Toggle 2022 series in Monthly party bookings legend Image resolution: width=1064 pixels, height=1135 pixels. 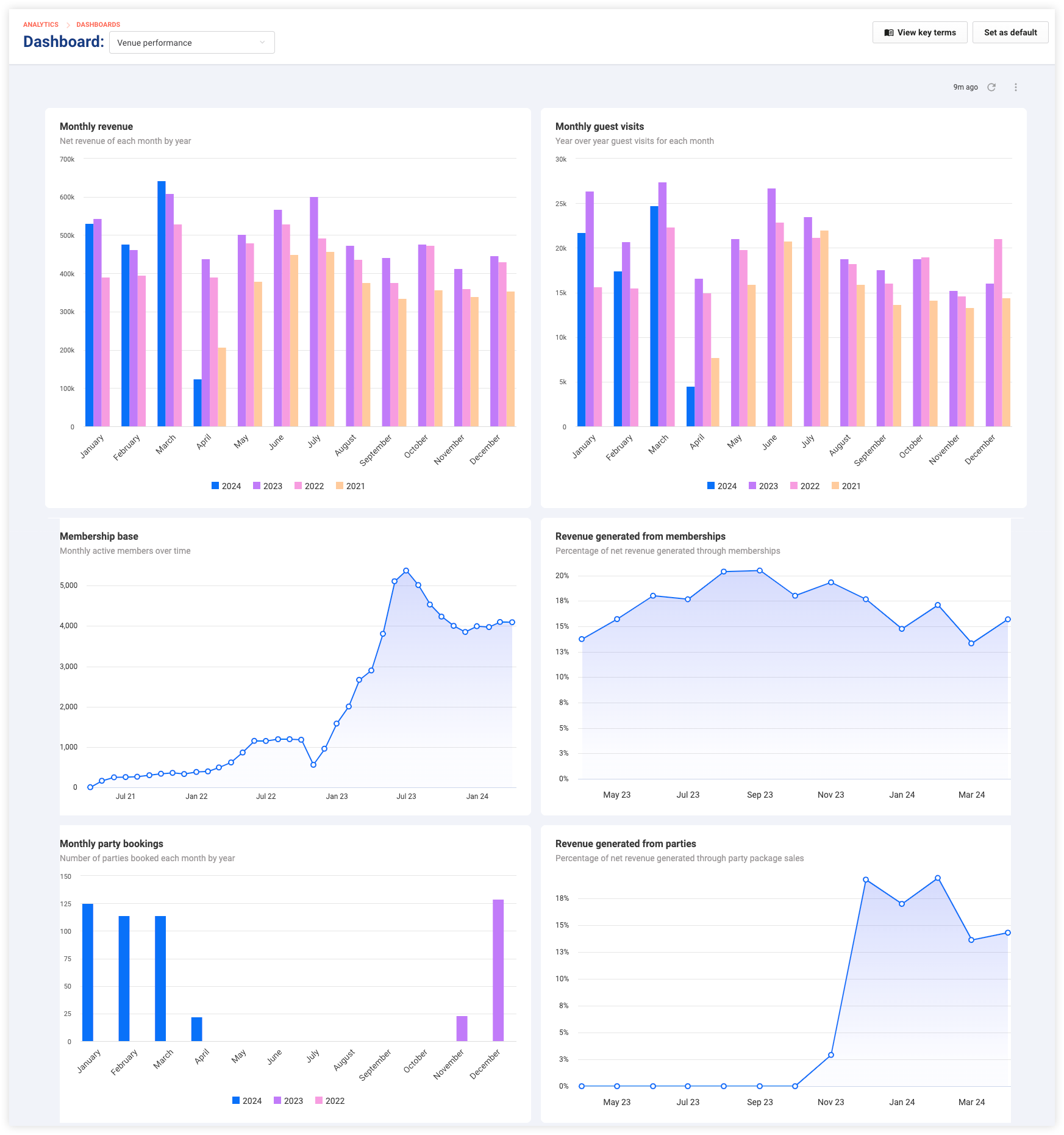pyautogui.click(x=330, y=1101)
